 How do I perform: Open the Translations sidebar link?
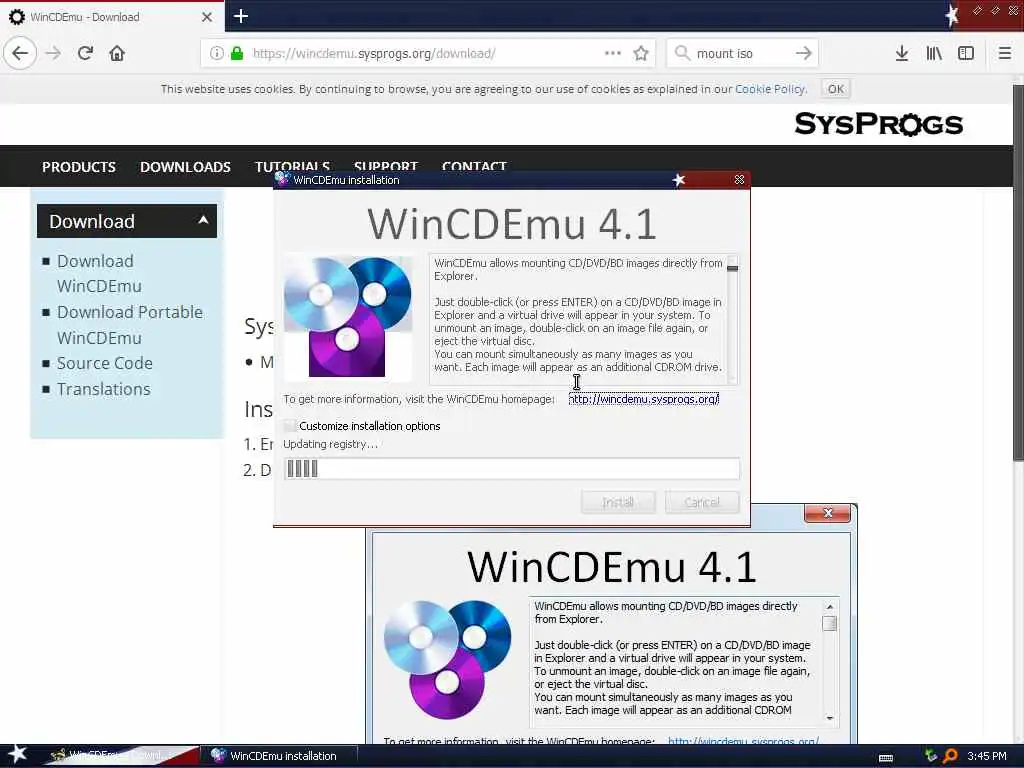click(x=103, y=389)
